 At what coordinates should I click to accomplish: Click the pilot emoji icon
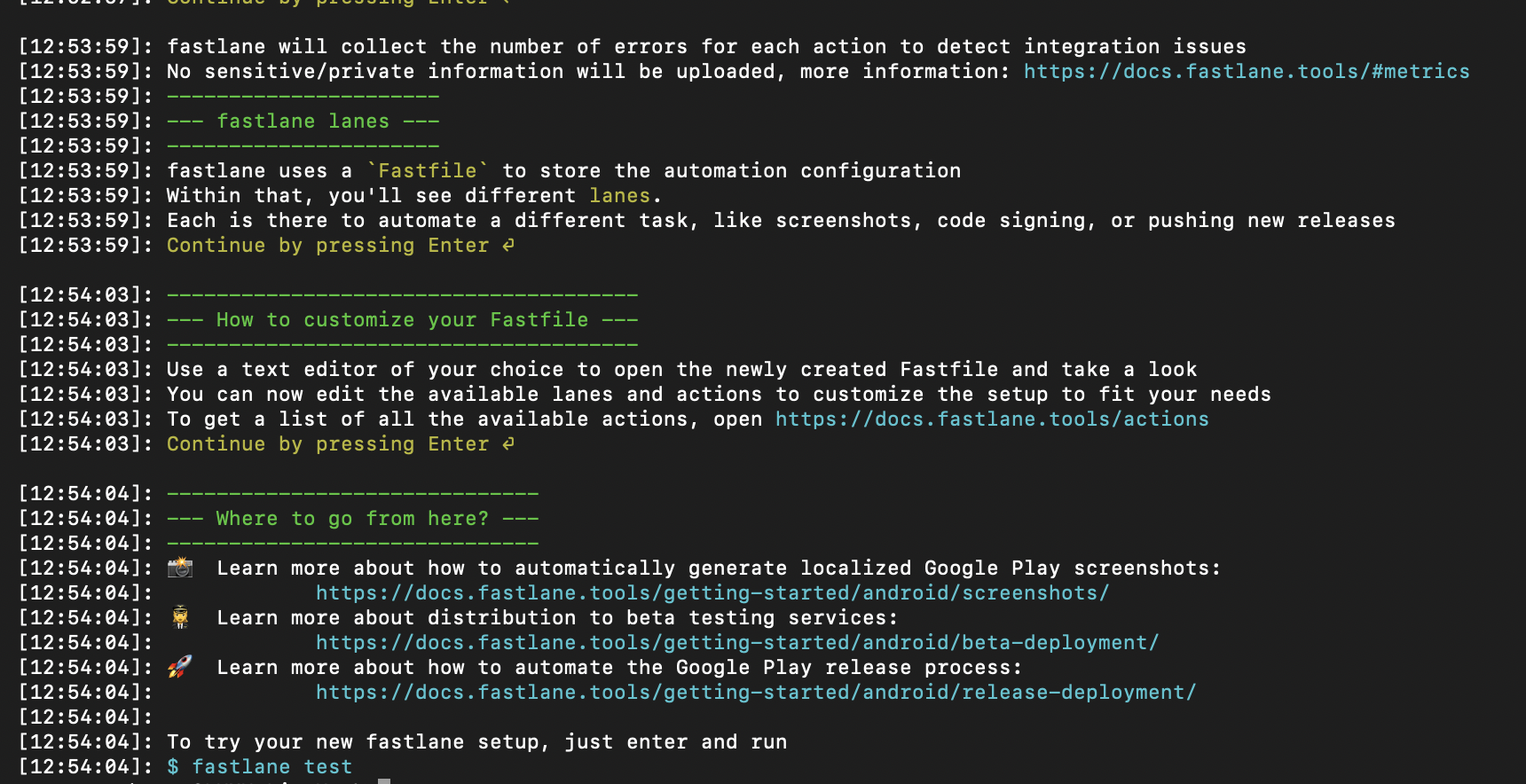coord(180,617)
